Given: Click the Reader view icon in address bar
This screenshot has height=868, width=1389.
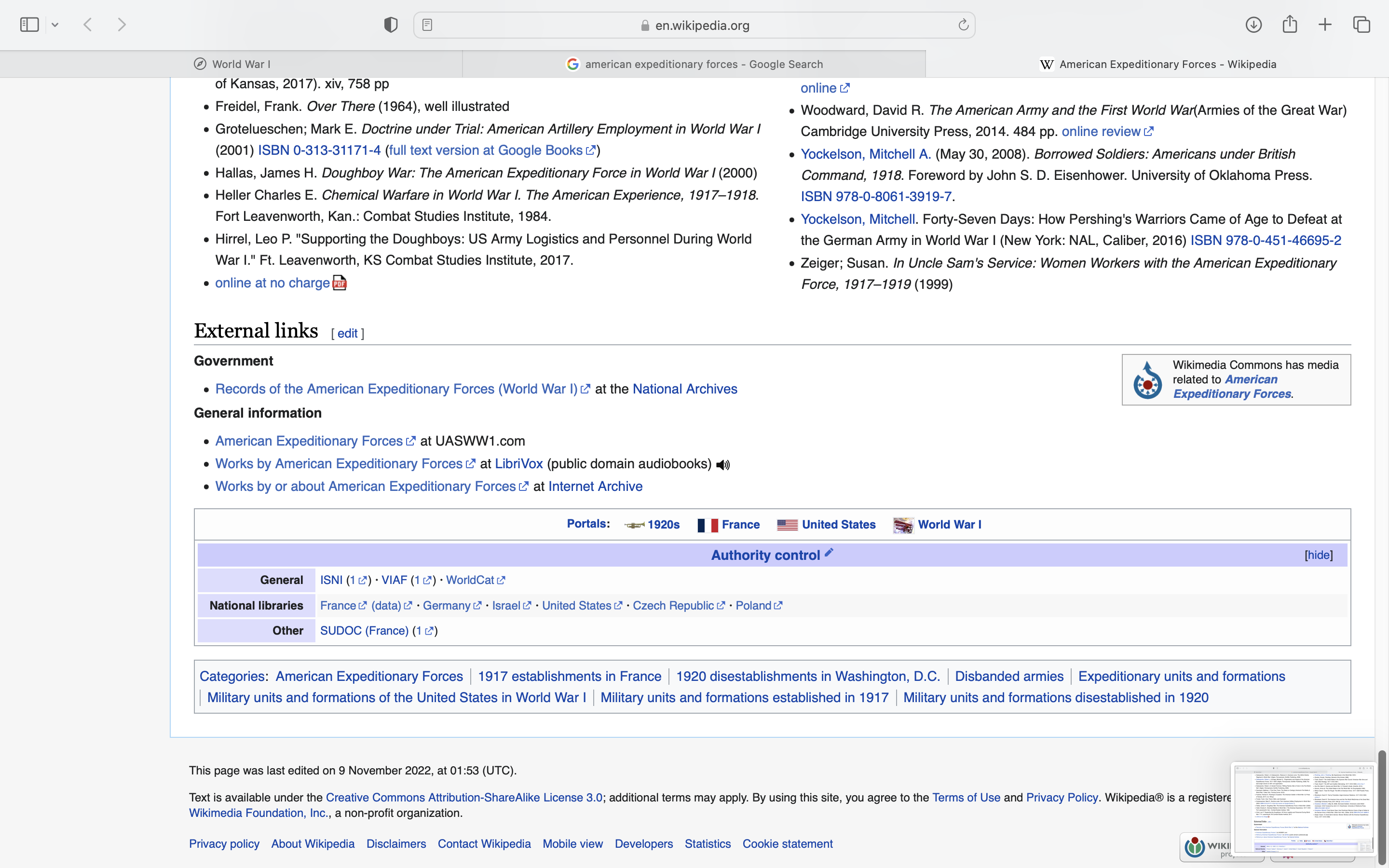Looking at the screenshot, I should pos(427,25).
